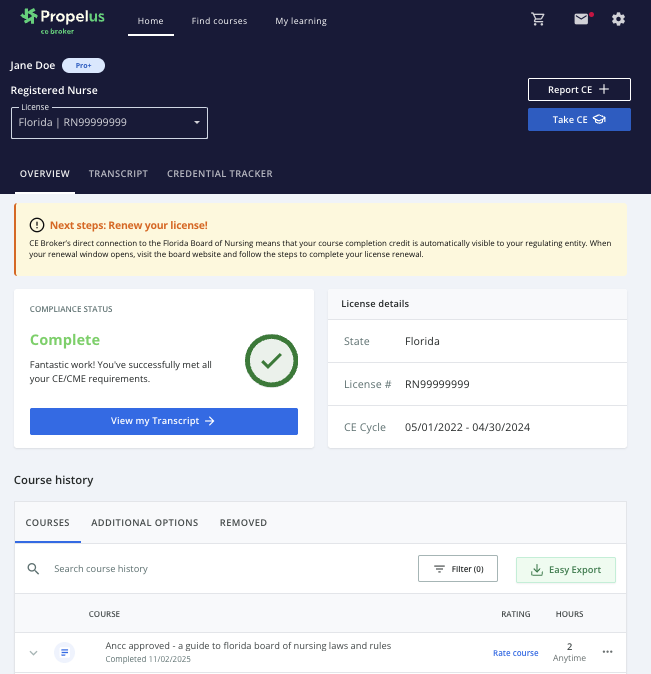Expand the Ancc approved course row chevron
The image size is (651, 674).
pos(33,653)
